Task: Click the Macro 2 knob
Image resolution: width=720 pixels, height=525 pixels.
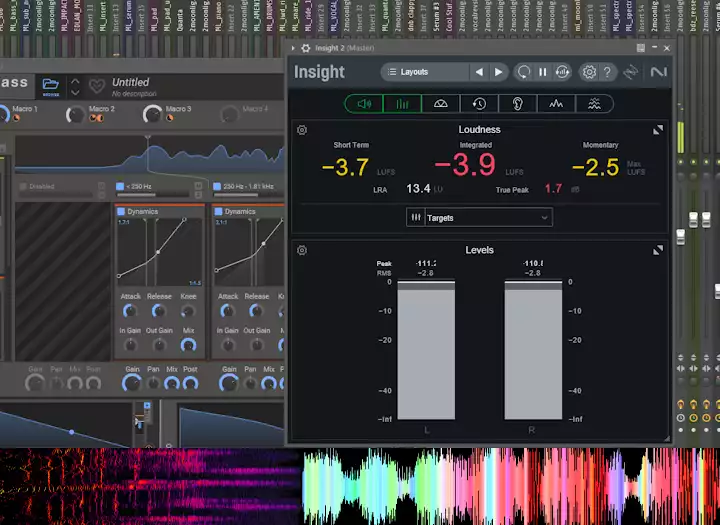Action: [x=75, y=114]
